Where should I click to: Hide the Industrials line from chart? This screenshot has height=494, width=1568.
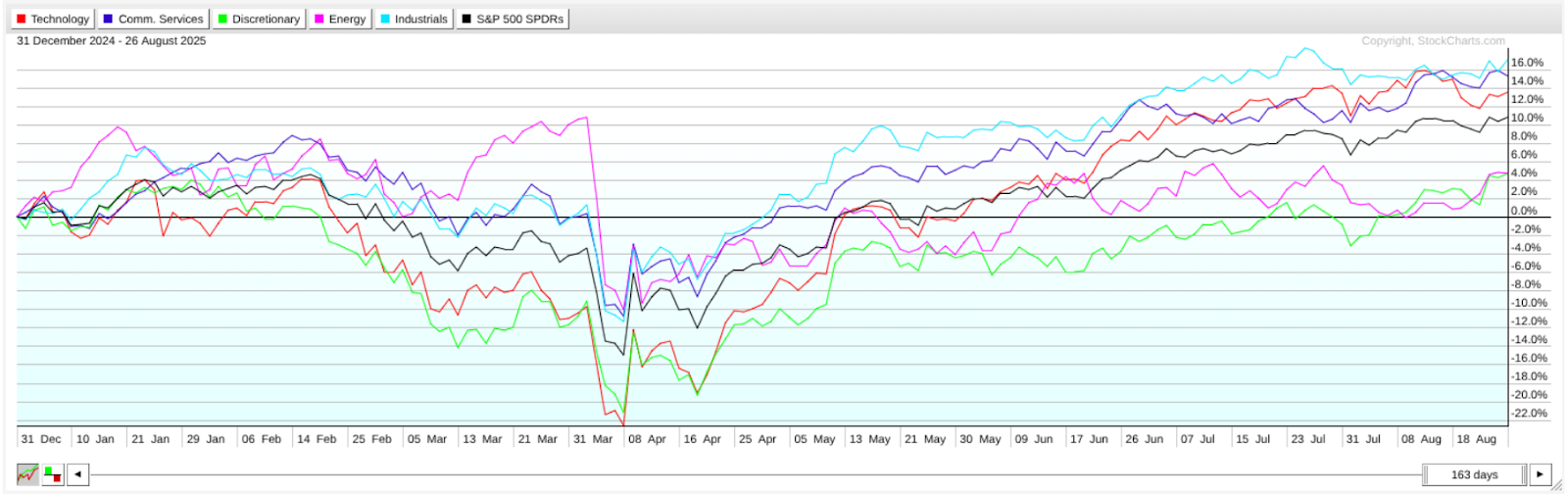point(414,19)
